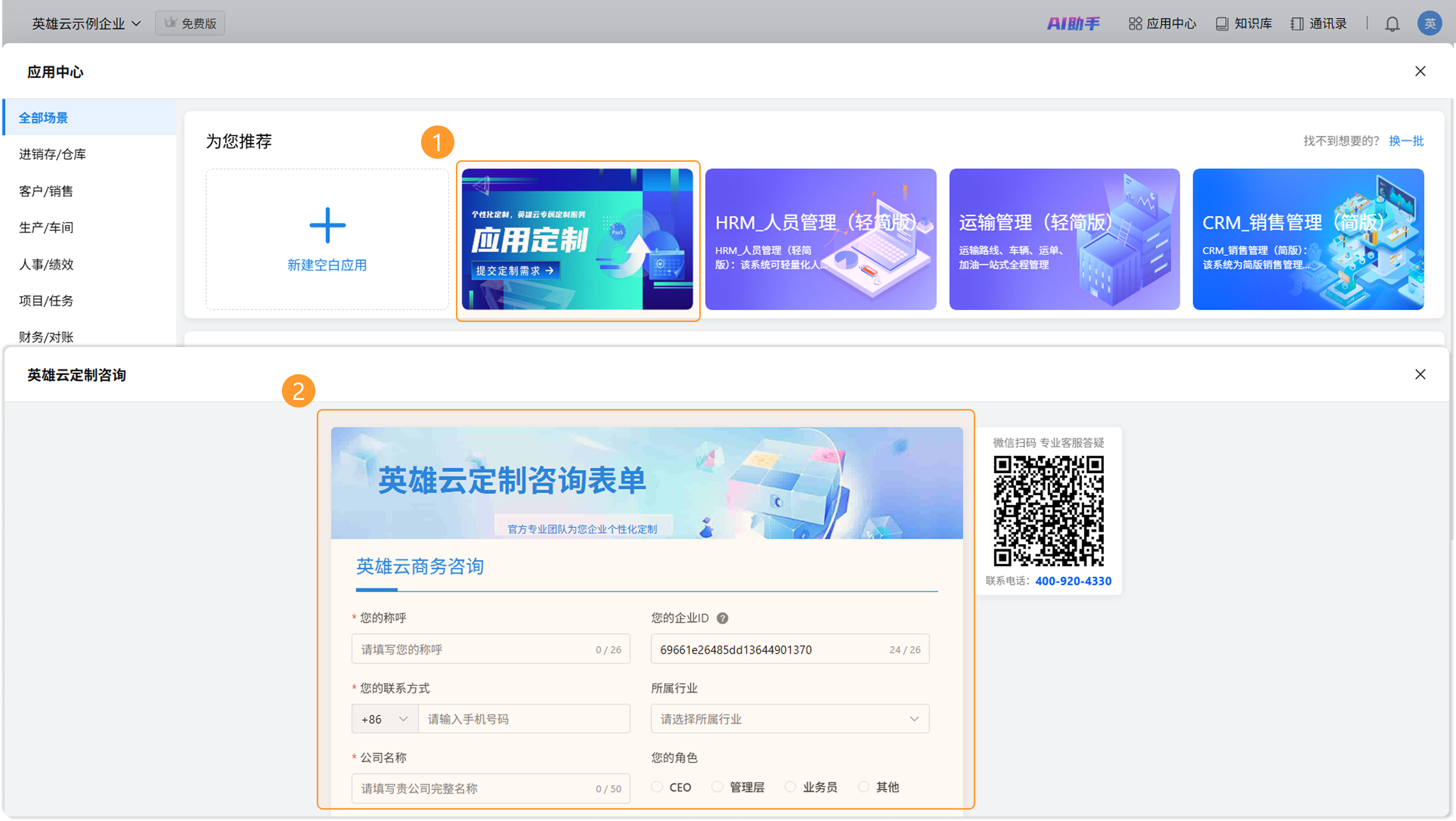This screenshot has height=821, width=1456.
Task: Switch to 客户/销售 category
Action: coord(46,191)
